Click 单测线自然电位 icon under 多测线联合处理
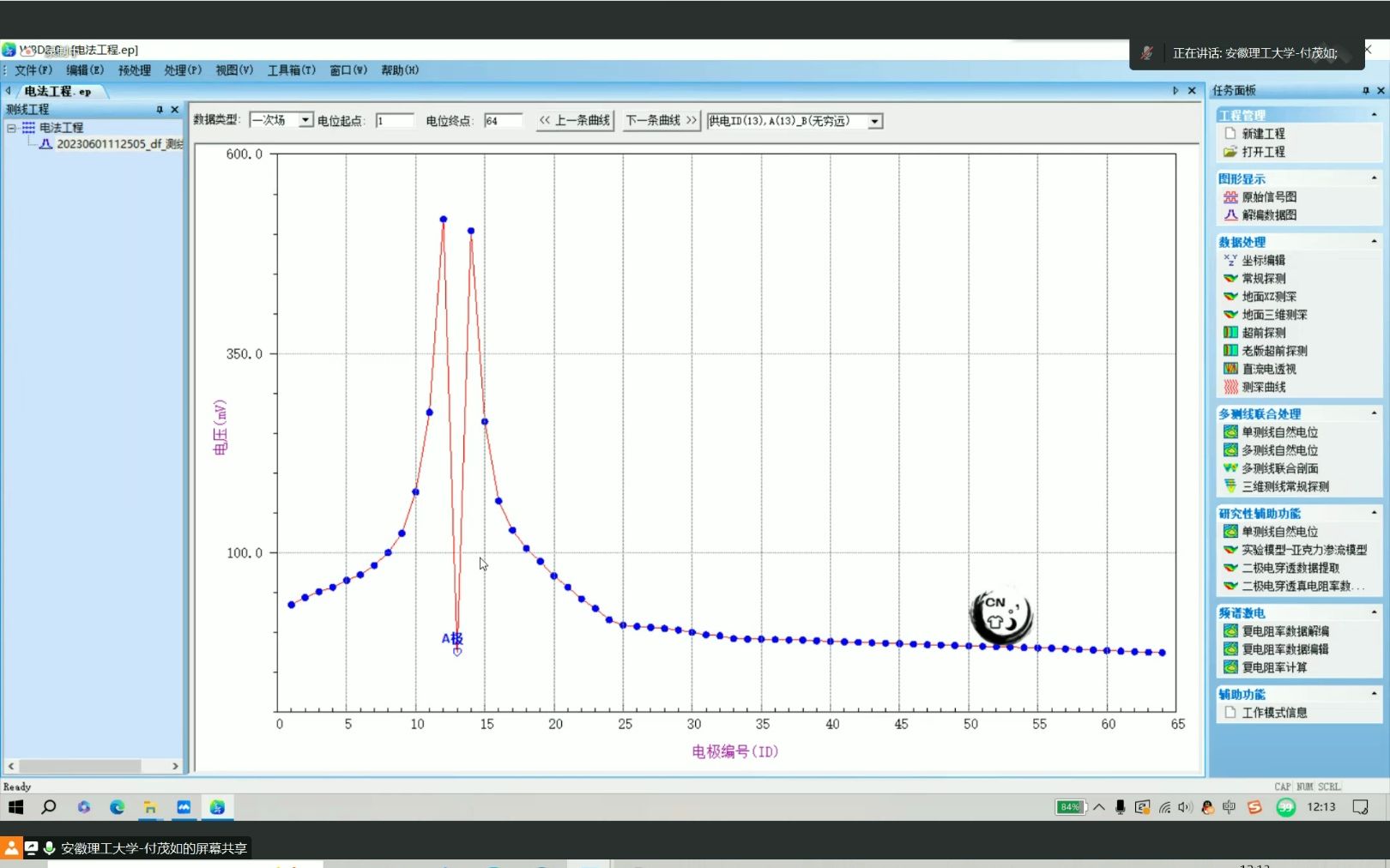1390x868 pixels. tap(1230, 432)
